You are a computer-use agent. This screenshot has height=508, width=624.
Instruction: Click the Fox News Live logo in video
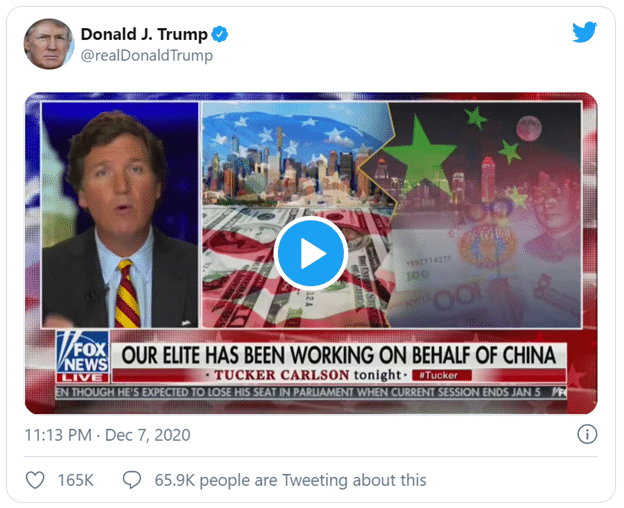tap(82, 356)
